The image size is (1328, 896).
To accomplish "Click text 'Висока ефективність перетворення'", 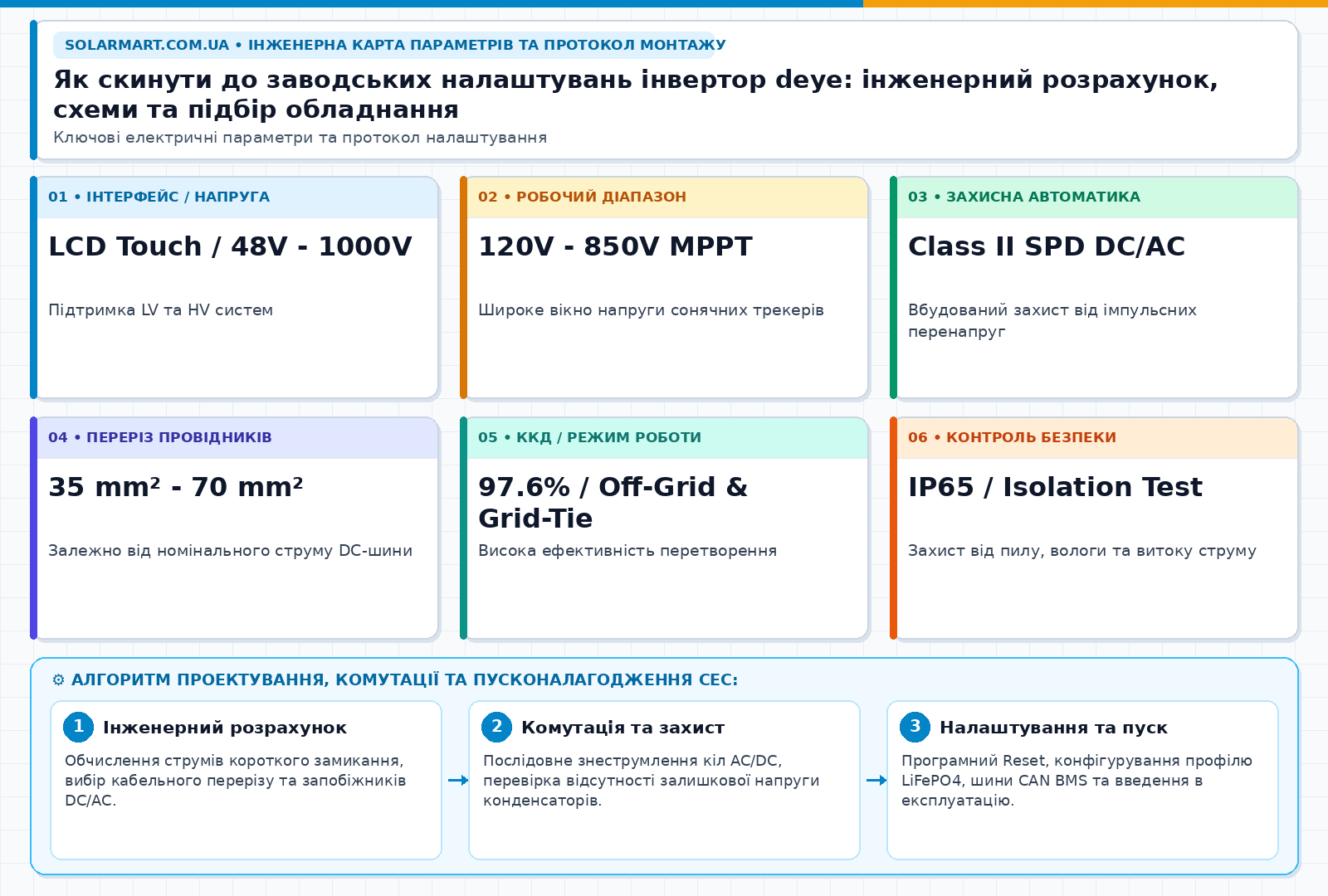I will (x=627, y=551).
